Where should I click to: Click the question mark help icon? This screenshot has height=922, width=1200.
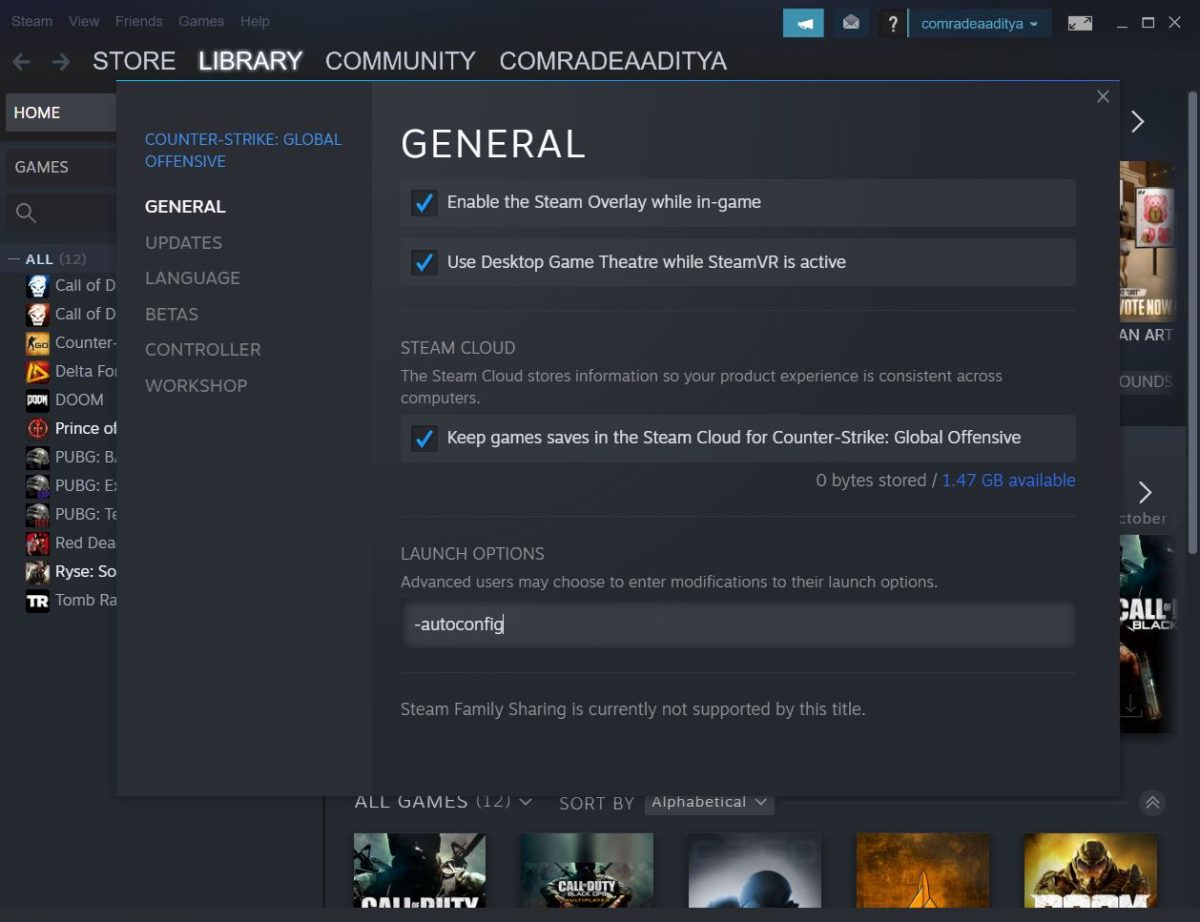coord(893,23)
